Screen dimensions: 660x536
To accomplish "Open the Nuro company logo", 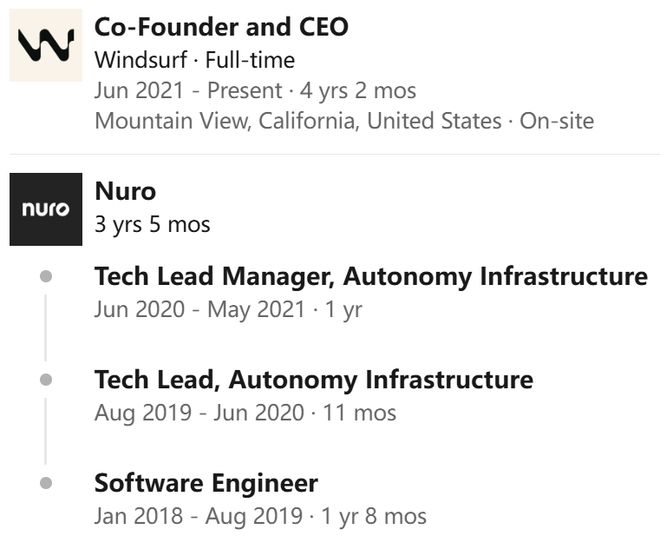I will point(45,209).
